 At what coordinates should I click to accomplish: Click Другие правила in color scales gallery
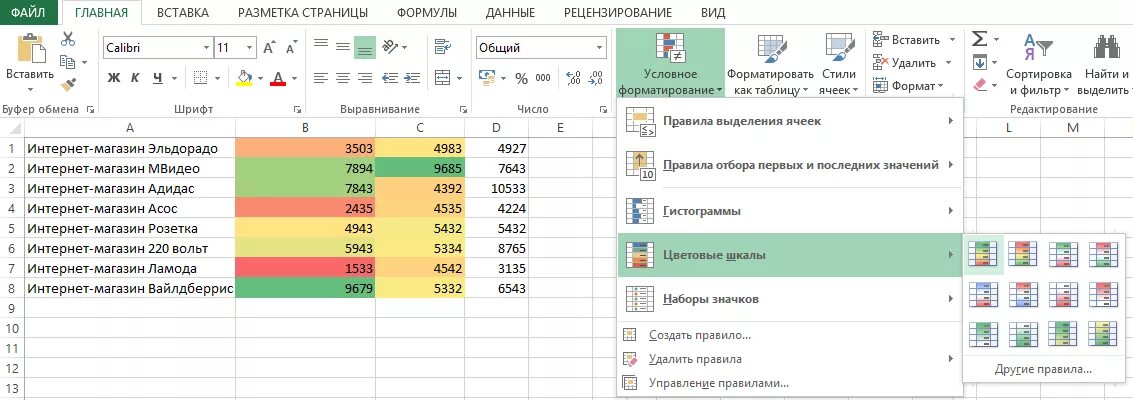tap(1043, 369)
